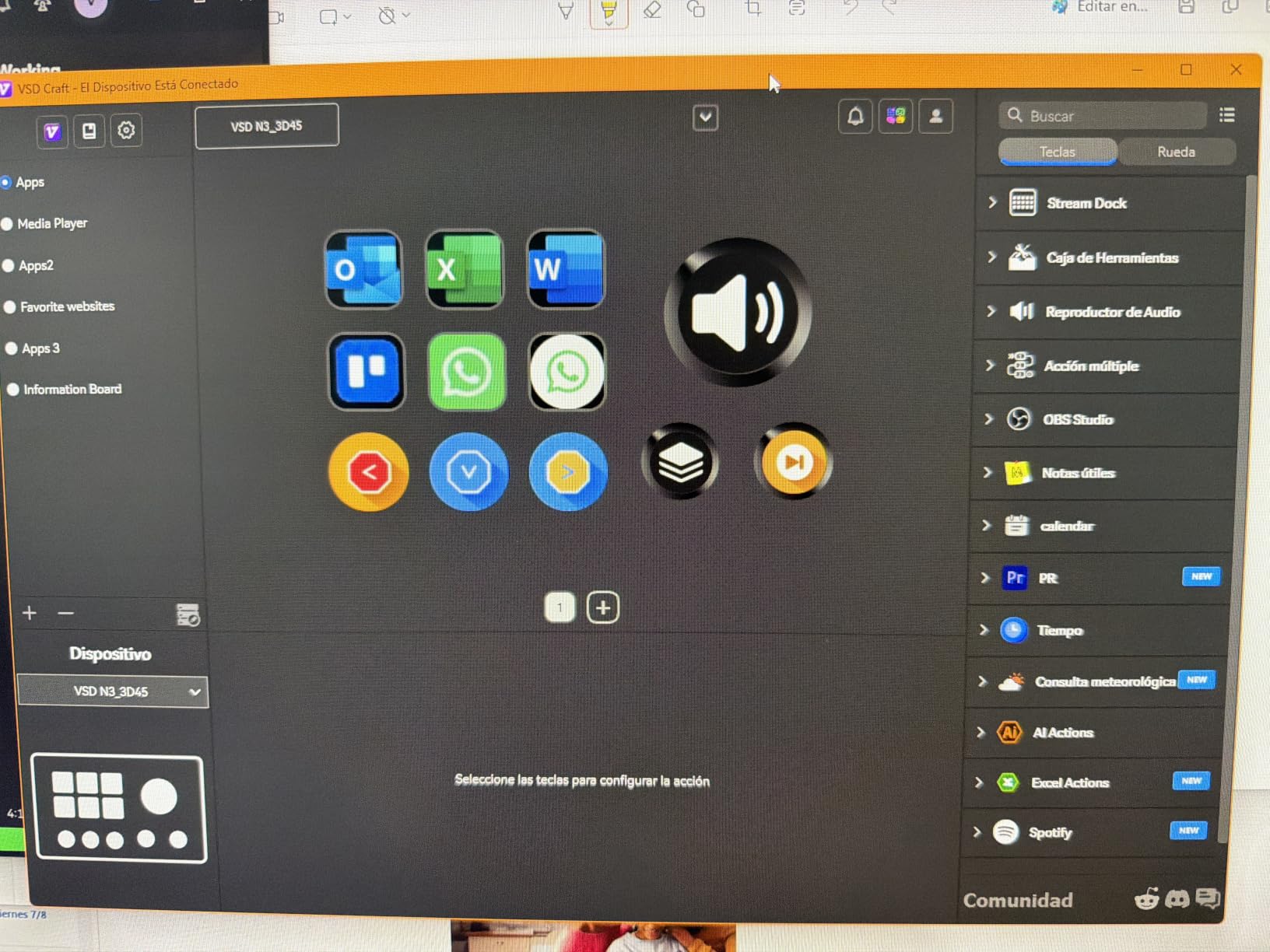
Task: Open the Reddit community link
Action: tap(1147, 899)
